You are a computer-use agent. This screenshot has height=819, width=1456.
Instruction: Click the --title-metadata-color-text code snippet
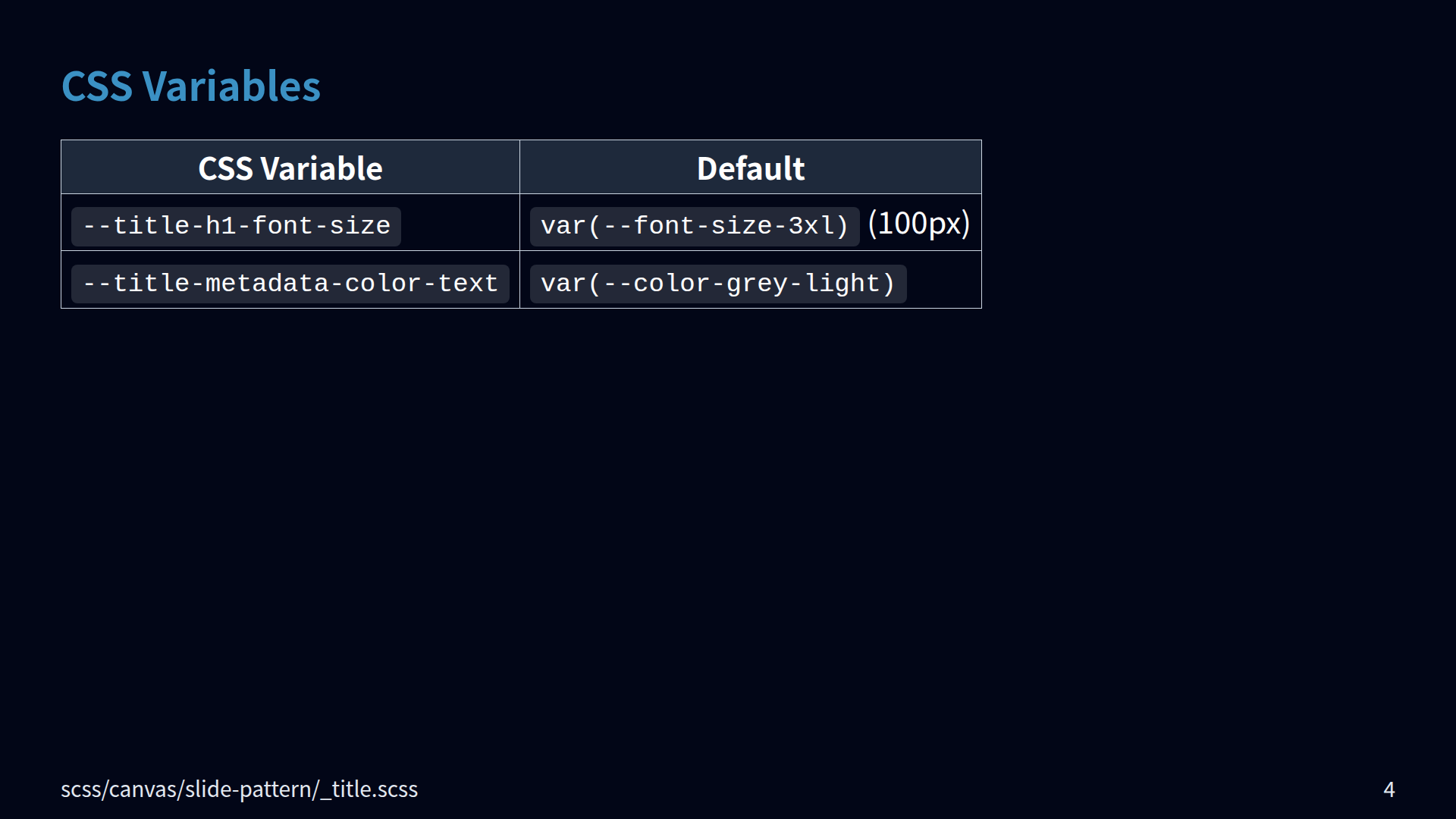pos(290,284)
